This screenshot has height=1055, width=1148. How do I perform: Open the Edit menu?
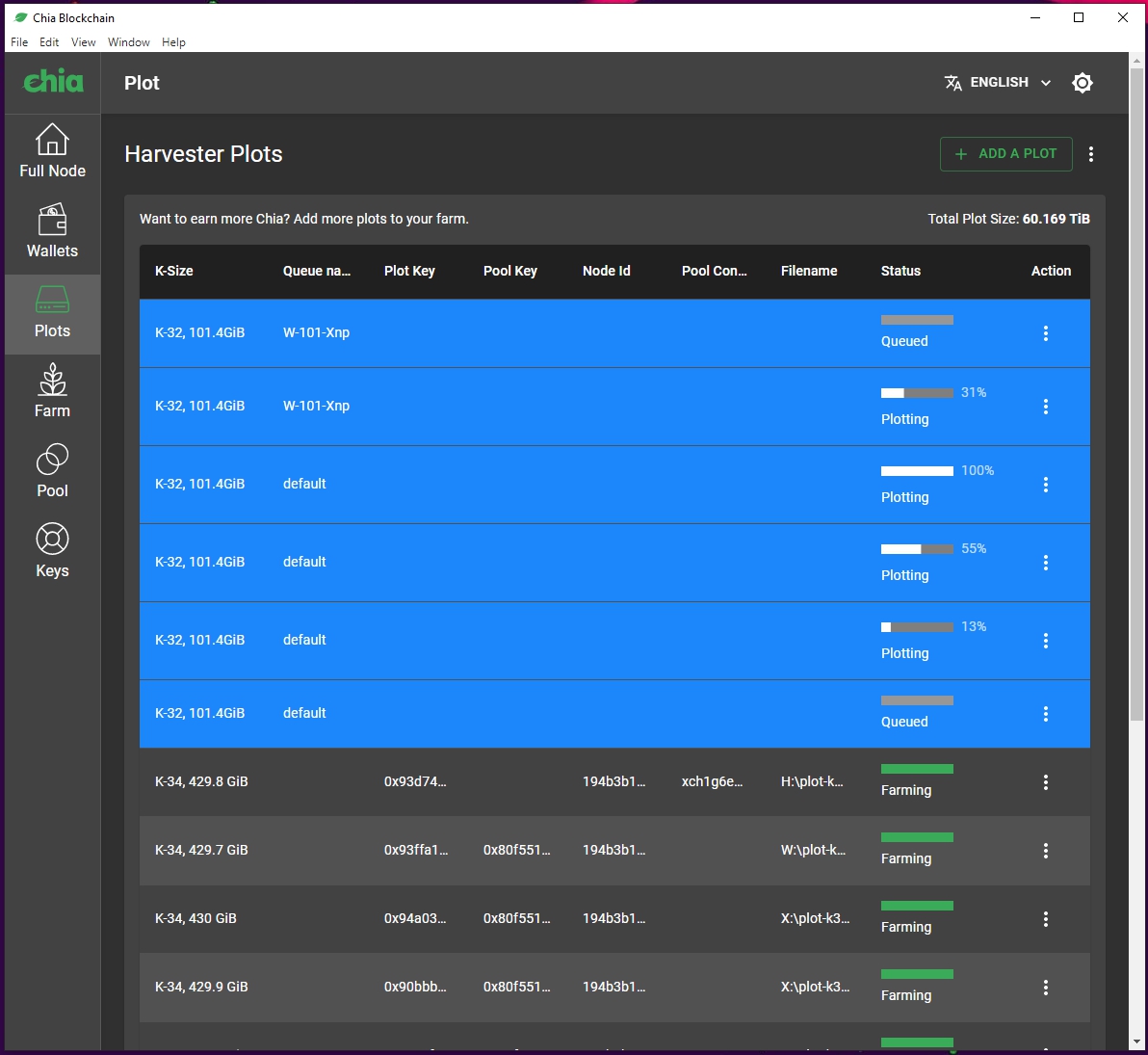[x=49, y=42]
